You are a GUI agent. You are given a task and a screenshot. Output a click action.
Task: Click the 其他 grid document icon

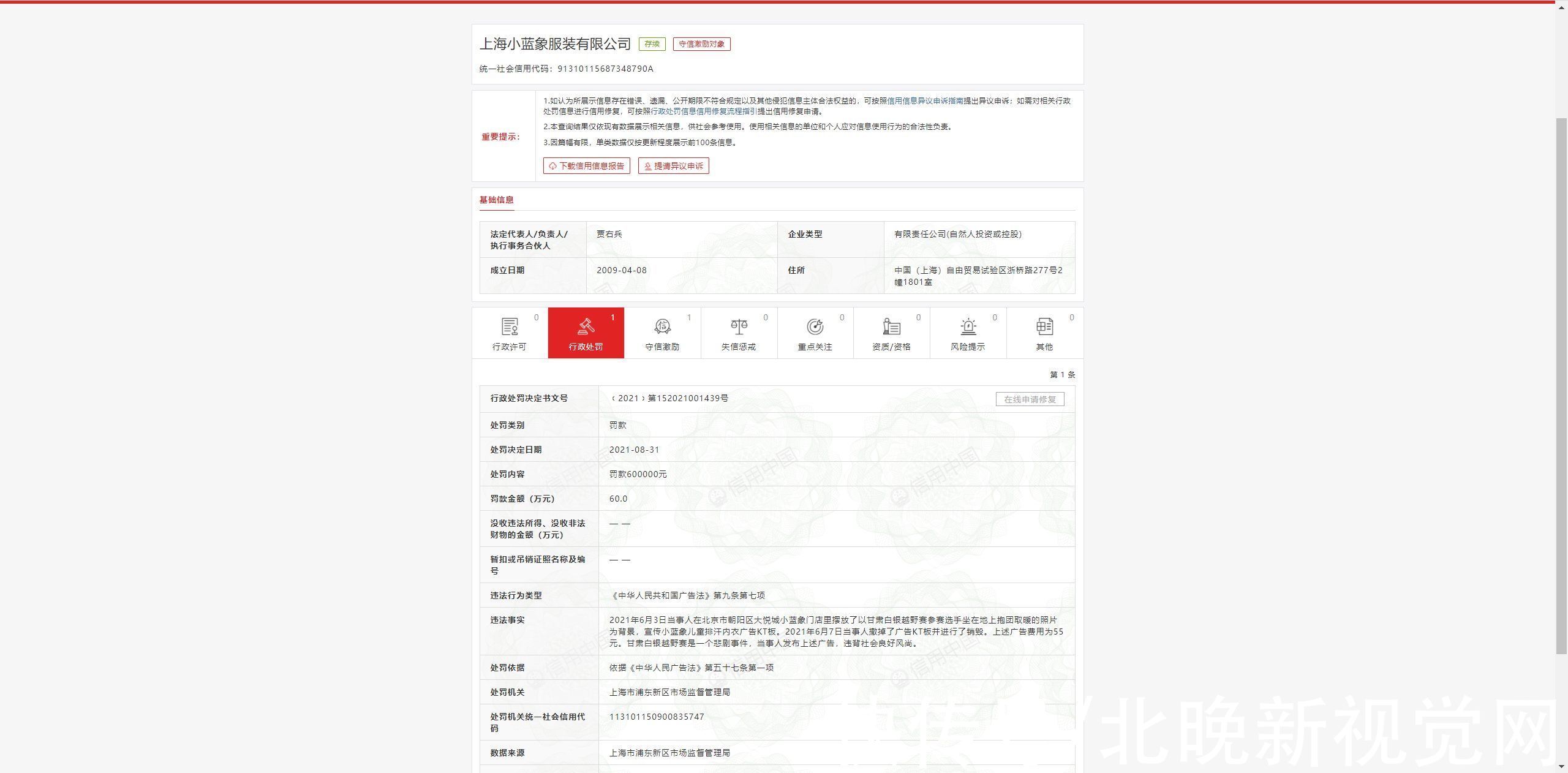pyautogui.click(x=1045, y=326)
